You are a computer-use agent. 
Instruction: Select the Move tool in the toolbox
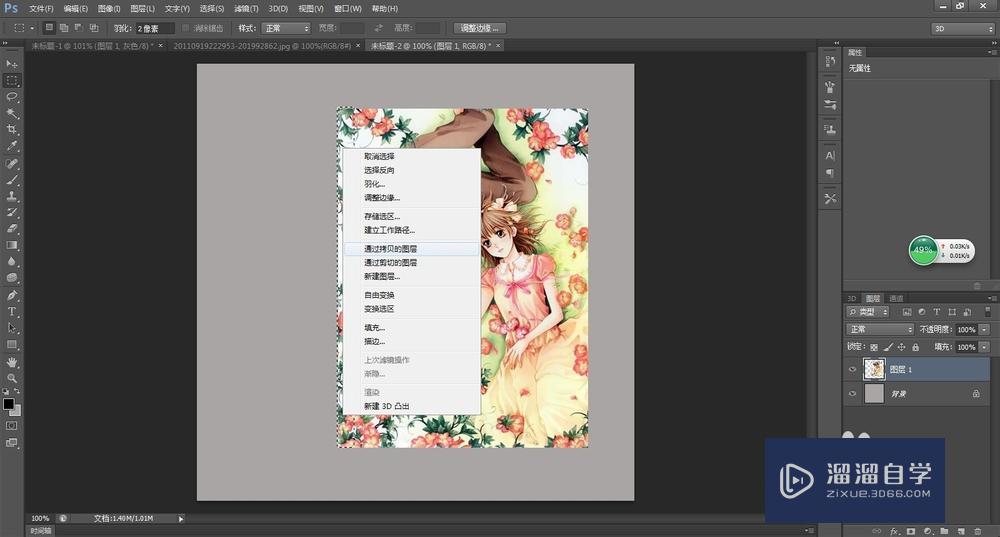(12, 64)
